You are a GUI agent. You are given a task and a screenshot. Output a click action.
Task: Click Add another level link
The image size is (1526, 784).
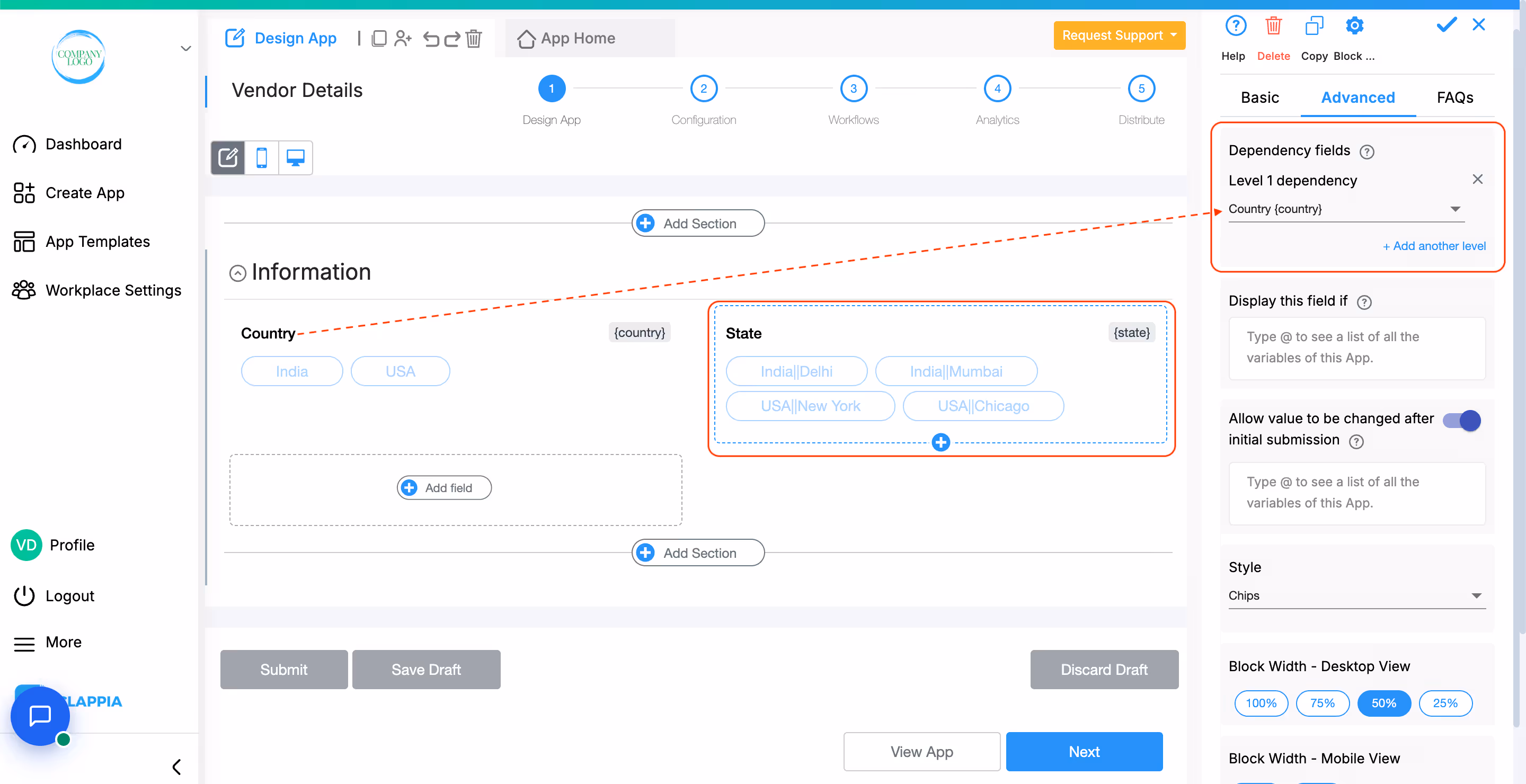(1434, 246)
